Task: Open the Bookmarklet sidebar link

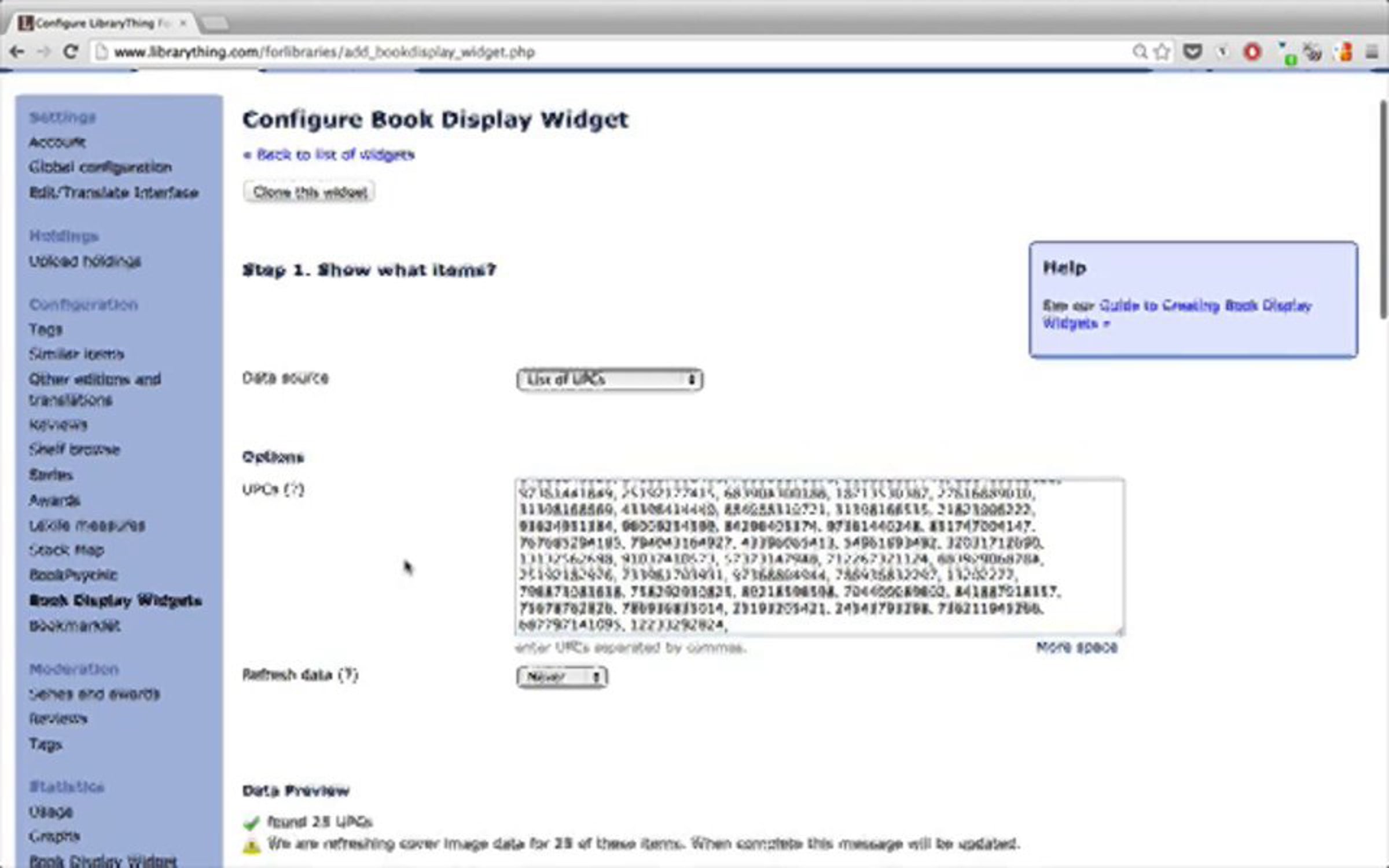Action: [x=75, y=626]
